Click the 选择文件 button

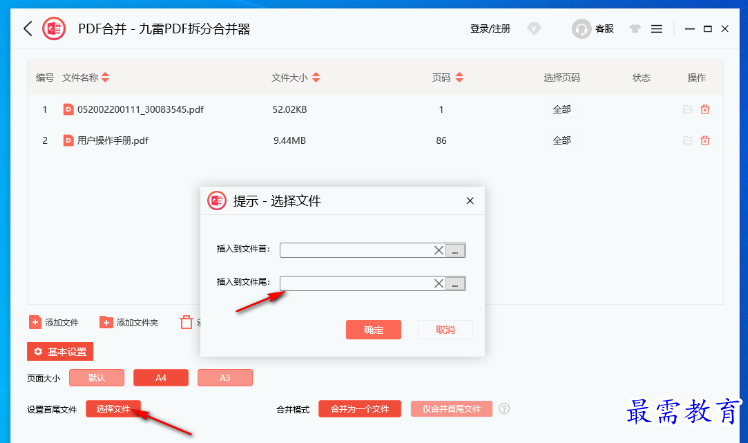point(113,409)
